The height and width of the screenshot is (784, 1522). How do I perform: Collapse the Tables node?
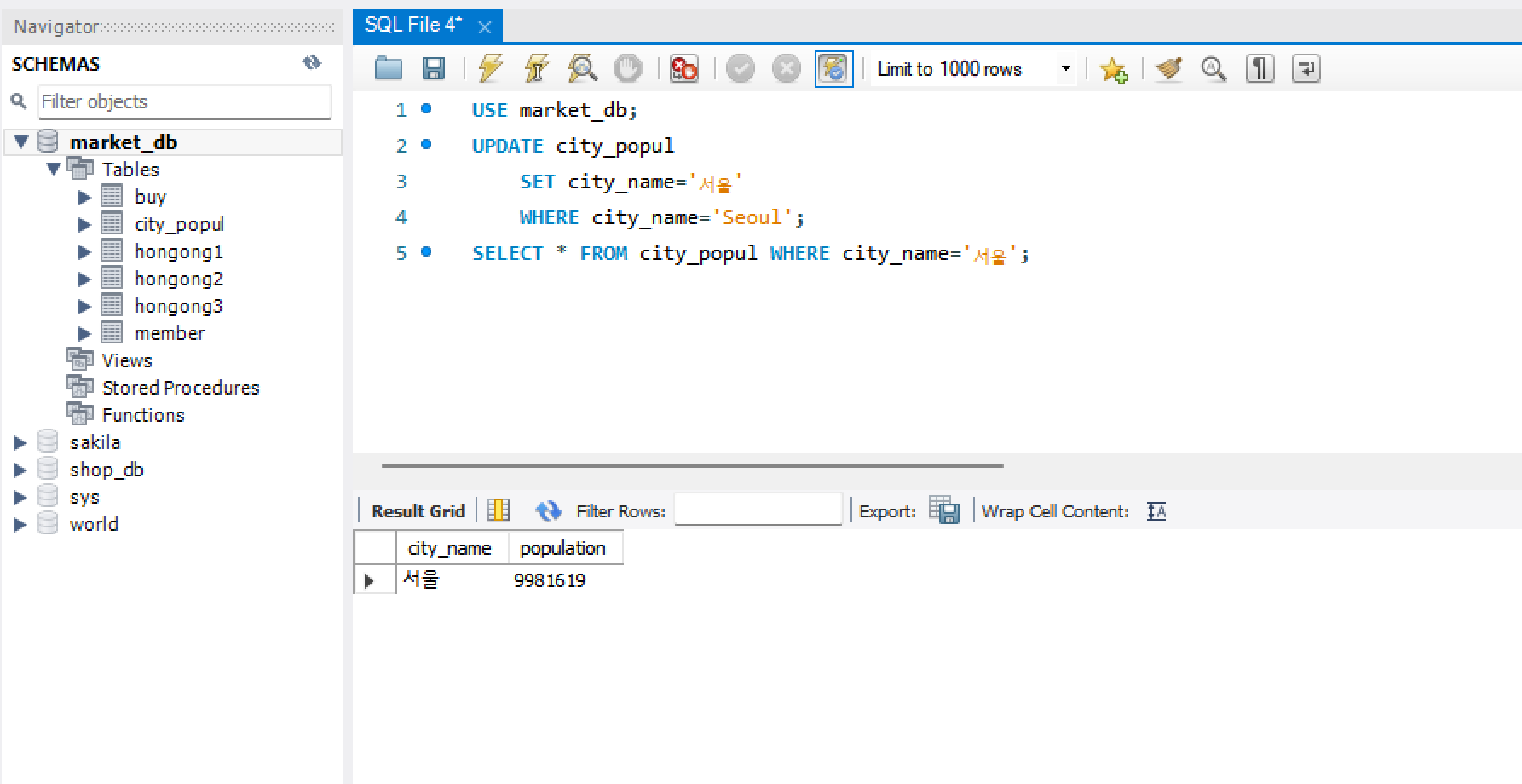pyautogui.click(x=54, y=169)
